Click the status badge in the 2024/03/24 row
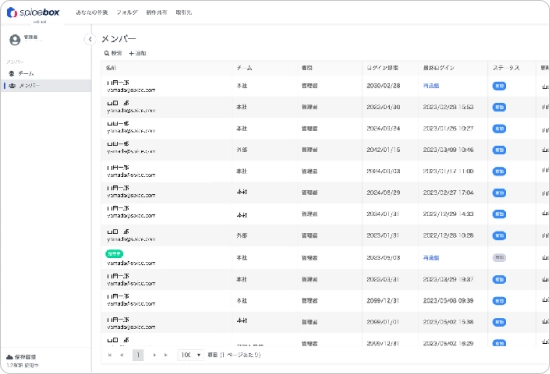This screenshot has width=550, height=374. click(x=499, y=129)
